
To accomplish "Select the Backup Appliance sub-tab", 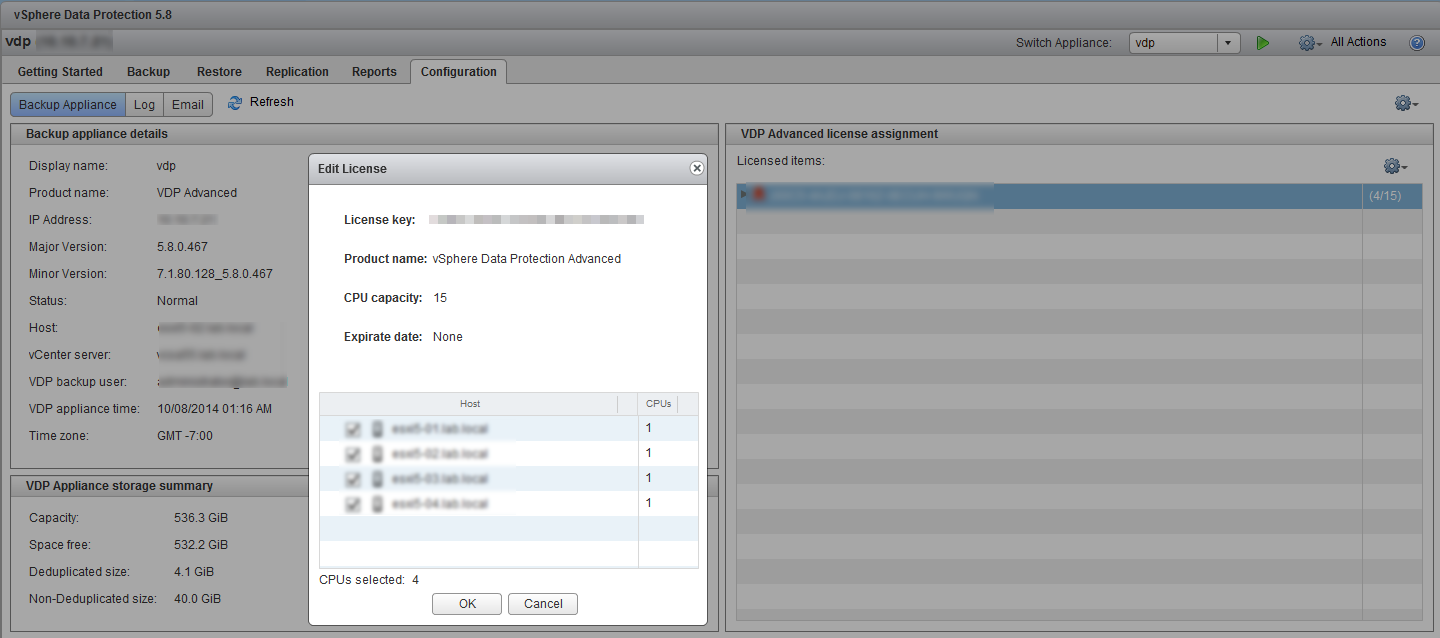I will (x=68, y=105).
